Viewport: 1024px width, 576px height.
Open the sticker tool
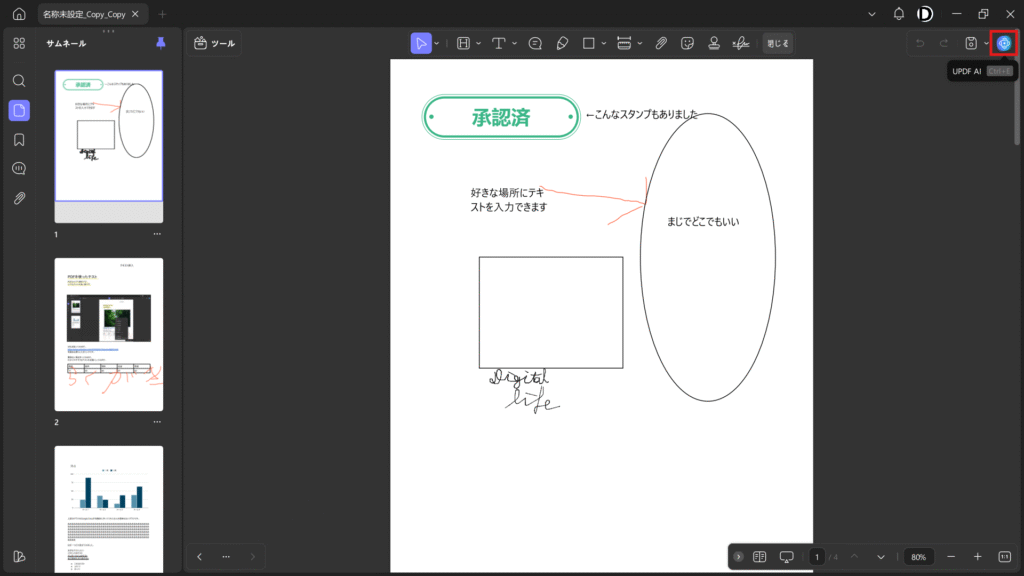click(688, 43)
